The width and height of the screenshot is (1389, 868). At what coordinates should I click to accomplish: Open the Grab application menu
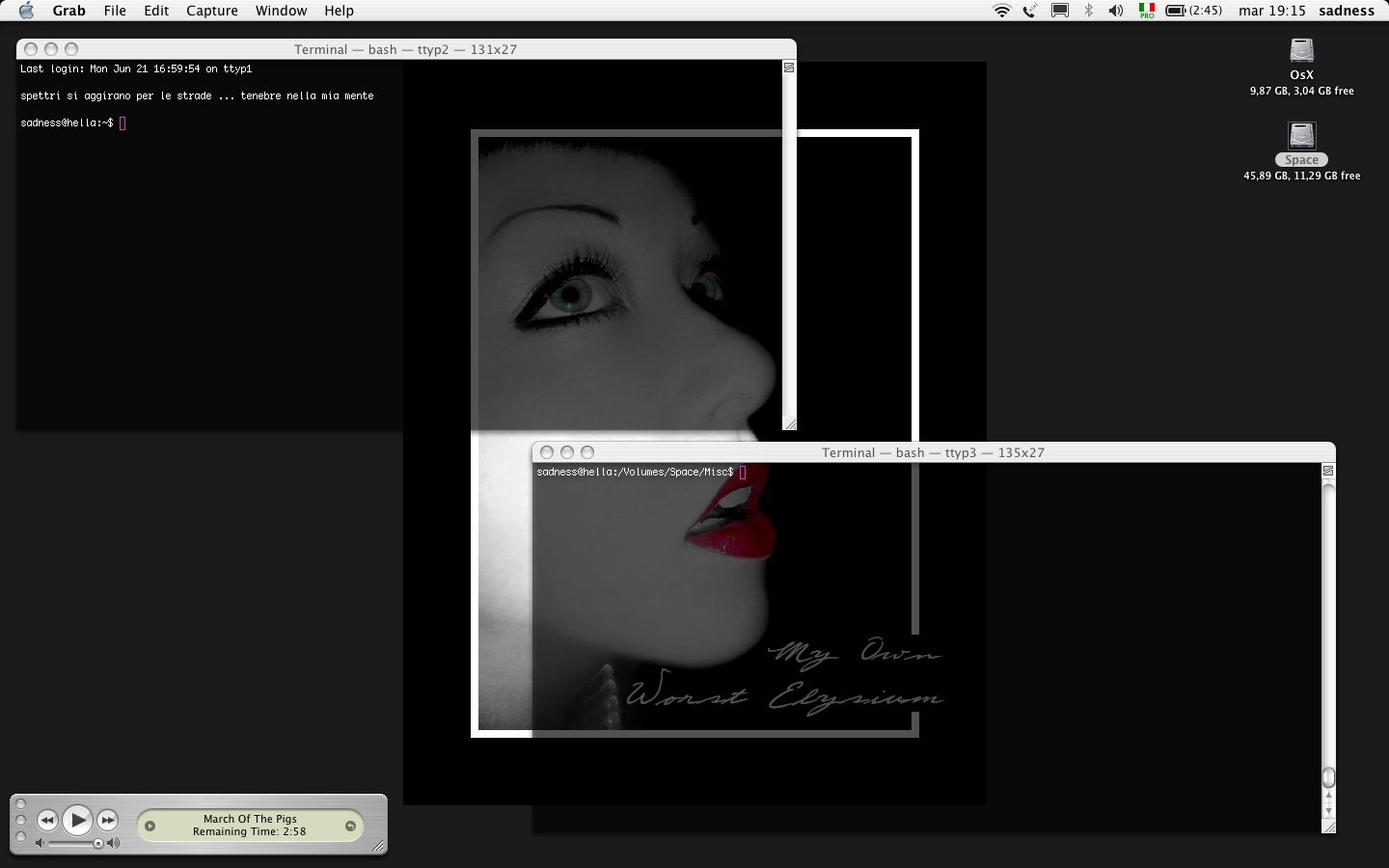click(x=68, y=11)
